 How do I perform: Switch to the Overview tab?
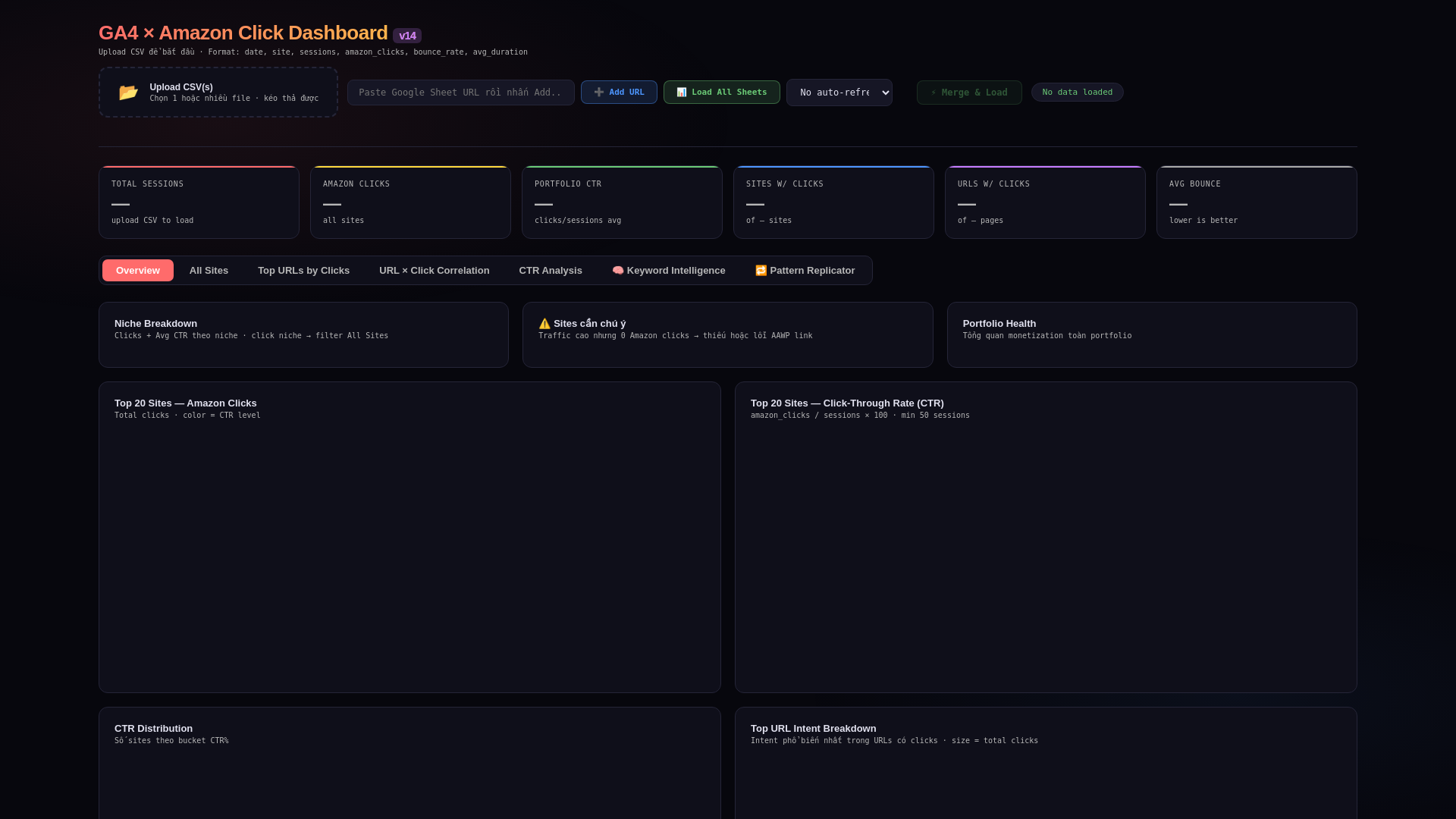click(x=138, y=271)
